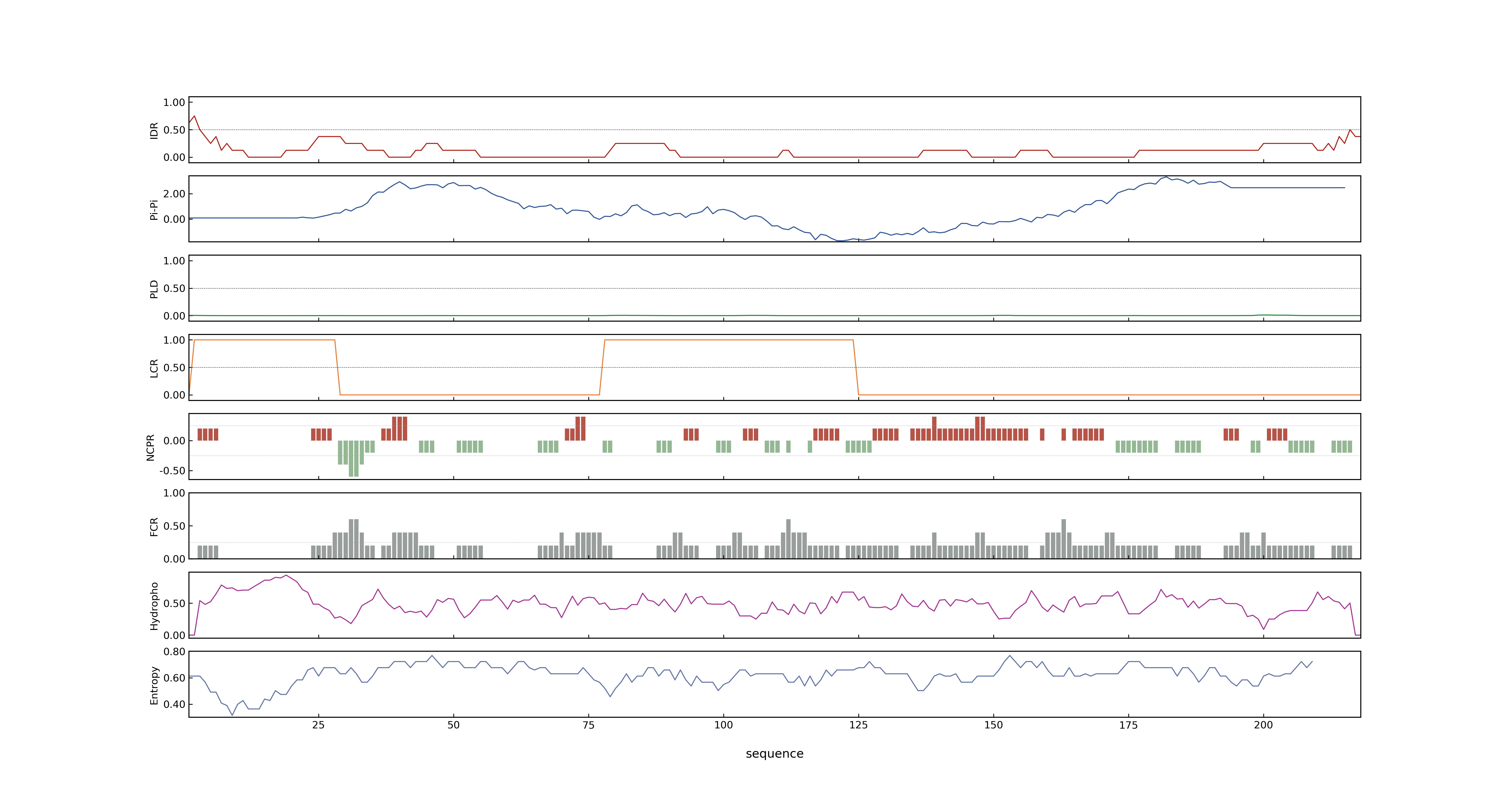Click the 0.40 tick on Entropy axis
Screen dimensions: 1512x806
point(174,704)
